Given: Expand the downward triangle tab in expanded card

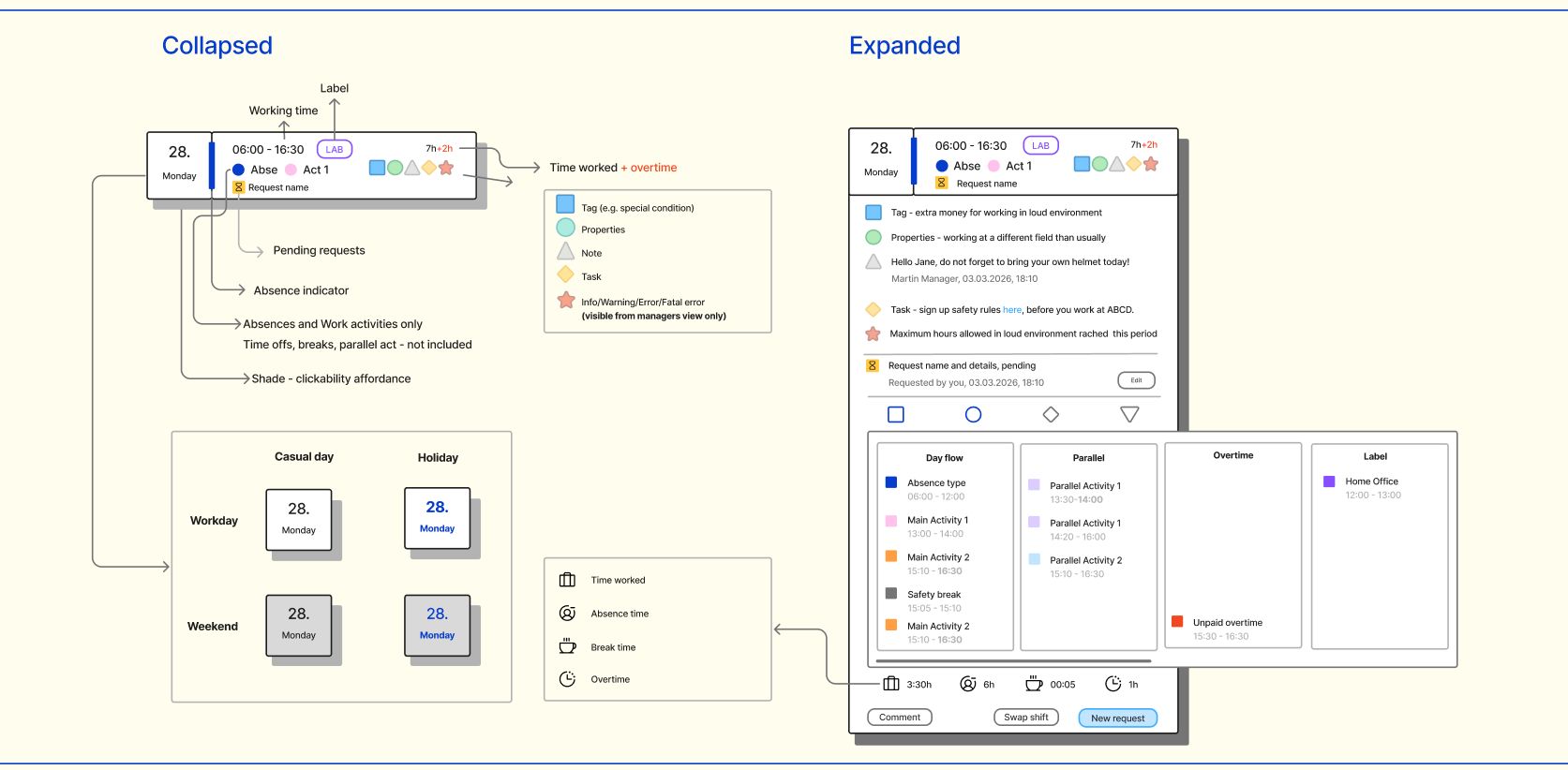Looking at the screenshot, I should pyautogui.click(x=1129, y=414).
